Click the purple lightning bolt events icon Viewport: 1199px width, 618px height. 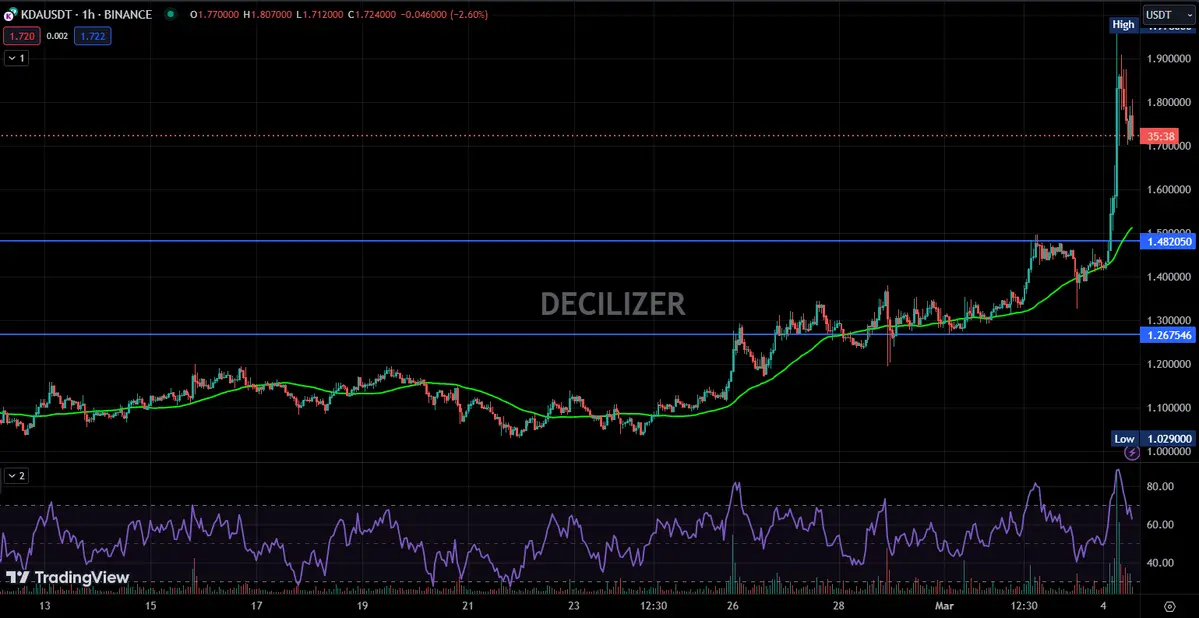(x=1132, y=452)
